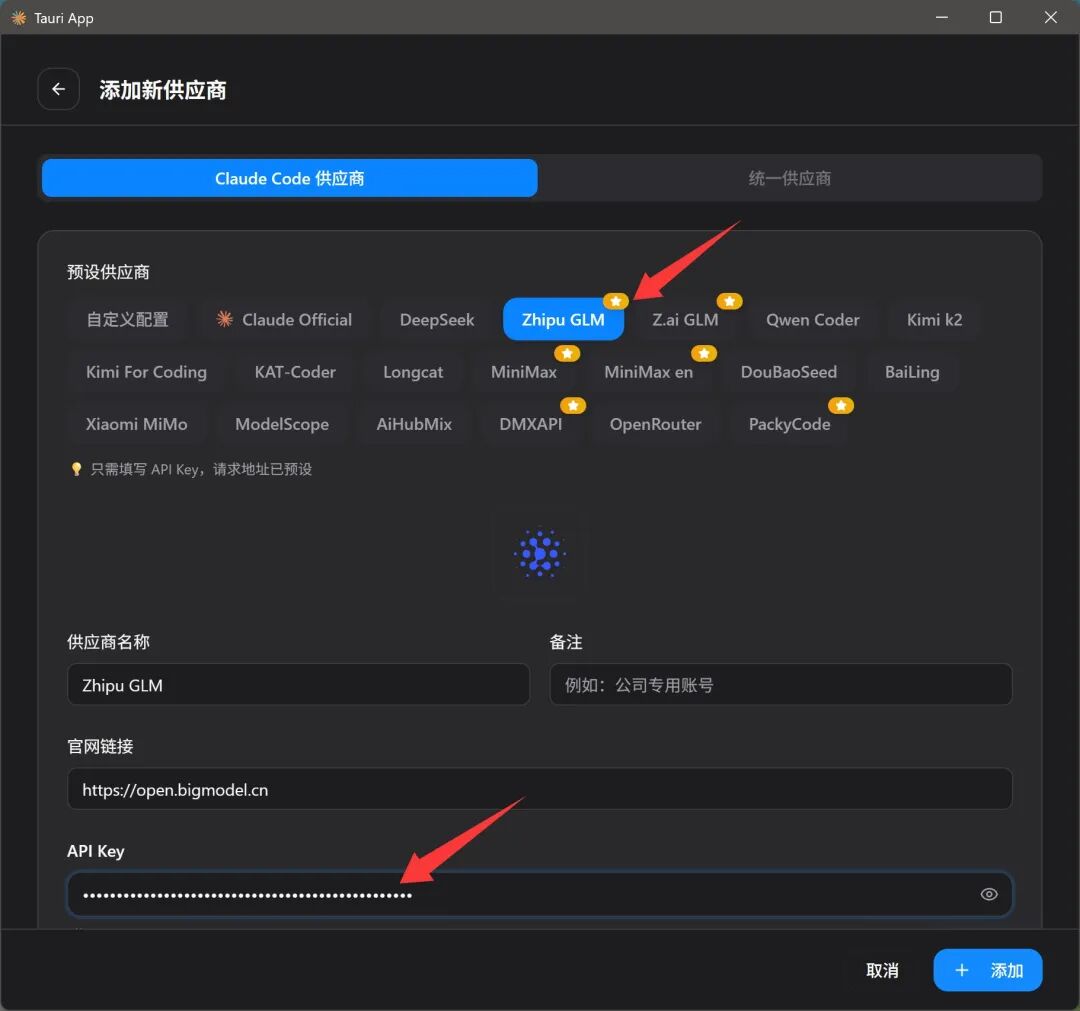1080x1011 pixels.
Task: Click the star badge on MiniMax
Action: point(567,353)
